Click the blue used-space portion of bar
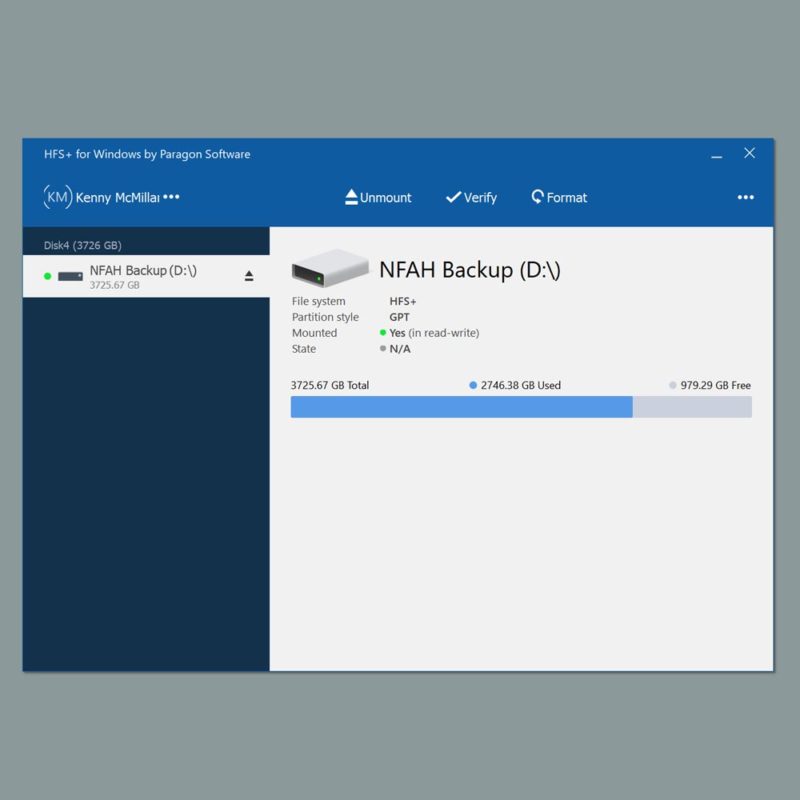The height and width of the screenshot is (800, 800). point(462,407)
